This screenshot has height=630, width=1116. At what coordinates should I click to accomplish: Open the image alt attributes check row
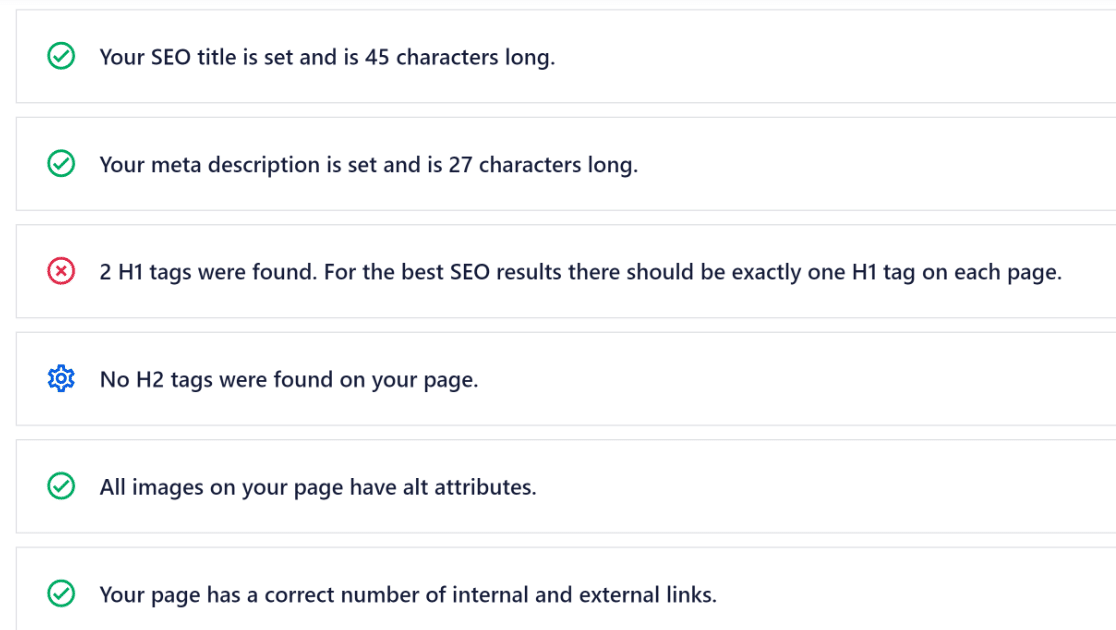(567, 486)
